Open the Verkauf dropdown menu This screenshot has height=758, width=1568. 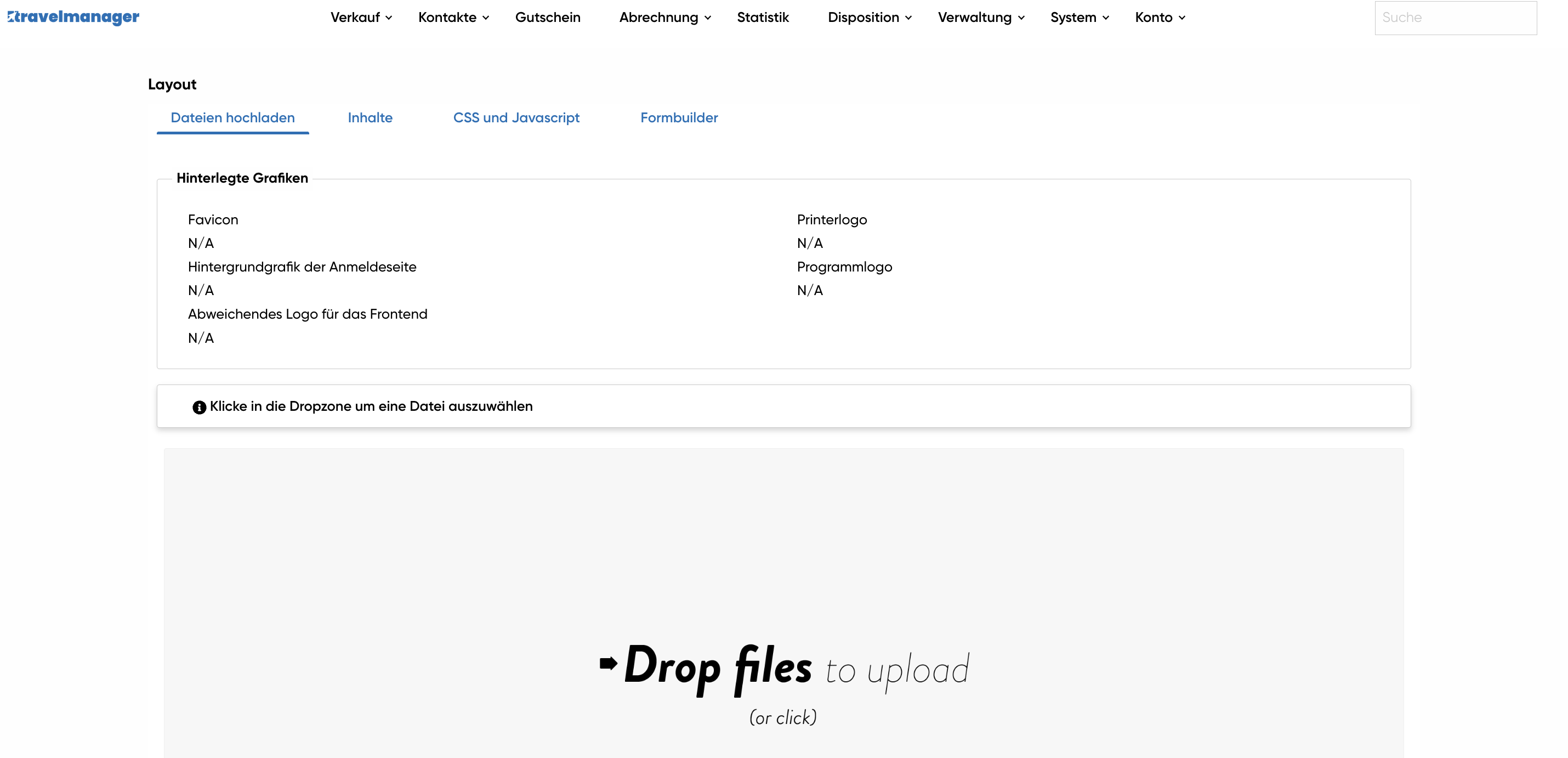(x=361, y=18)
